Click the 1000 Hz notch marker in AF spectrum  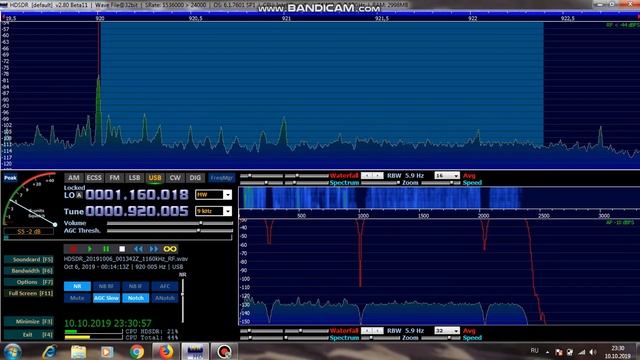(360, 253)
